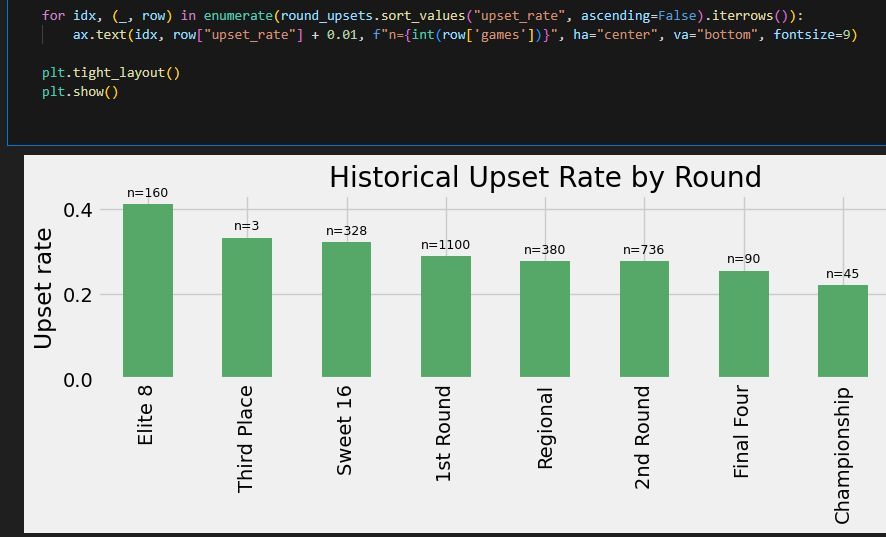Click the for idx enumerate code line
886x537 pixels.
coord(422,16)
